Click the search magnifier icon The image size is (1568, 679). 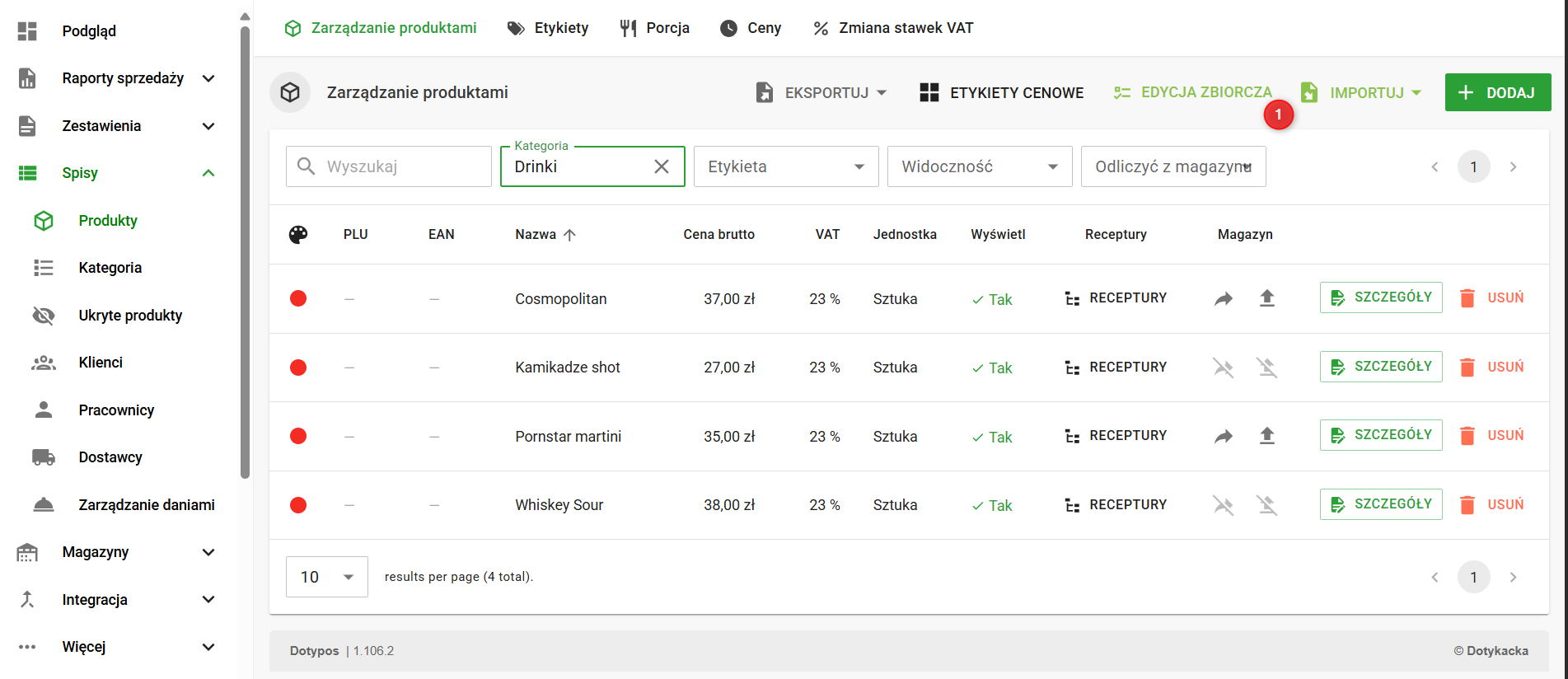[306, 166]
